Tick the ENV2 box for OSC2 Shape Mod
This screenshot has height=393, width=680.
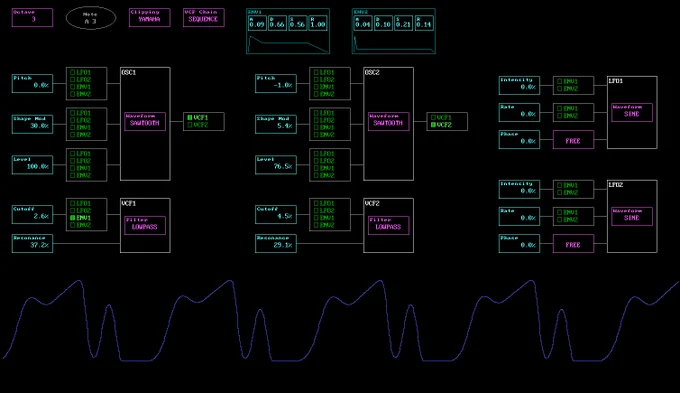[316, 135]
